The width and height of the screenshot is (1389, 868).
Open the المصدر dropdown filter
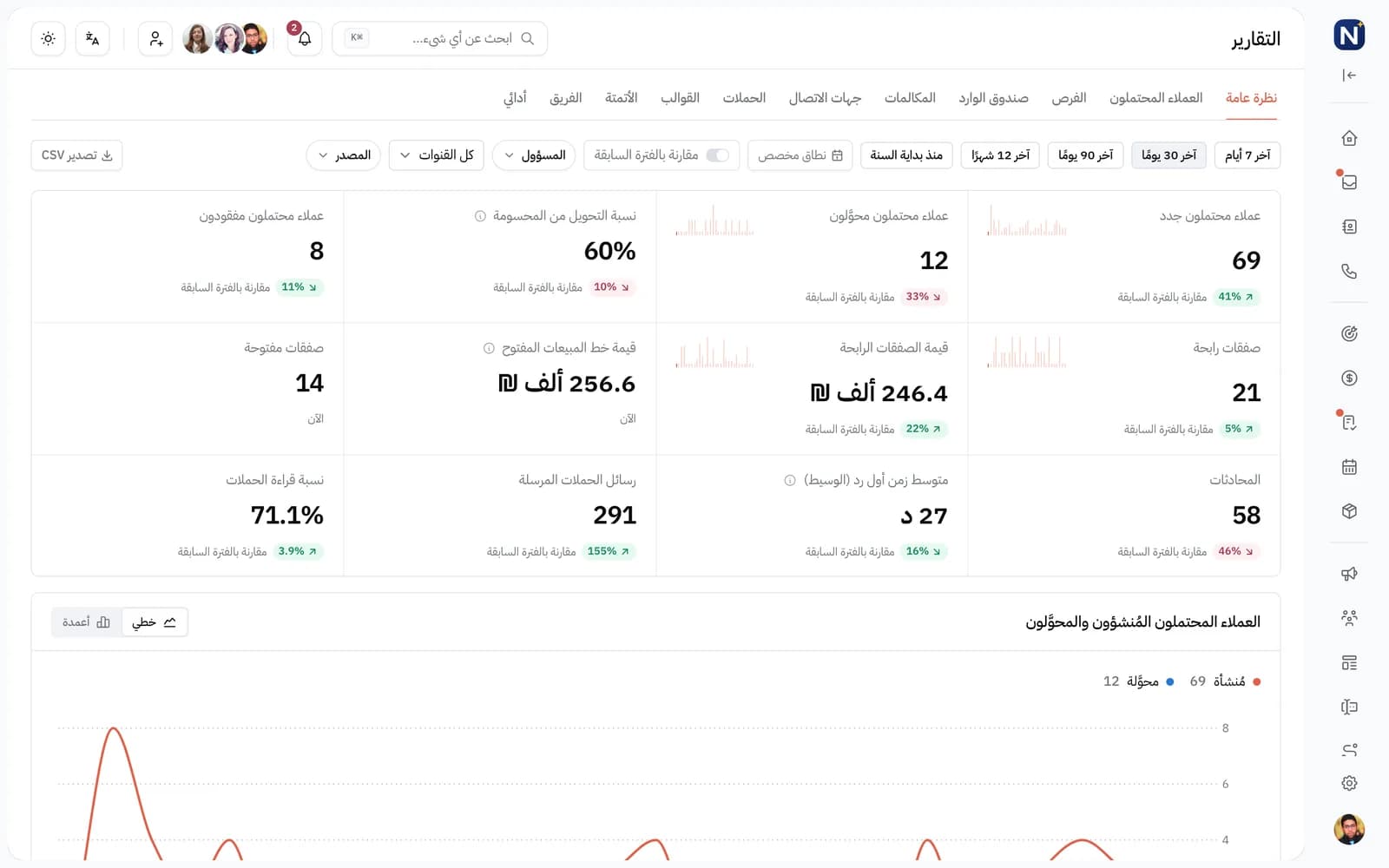pos(344,155)
